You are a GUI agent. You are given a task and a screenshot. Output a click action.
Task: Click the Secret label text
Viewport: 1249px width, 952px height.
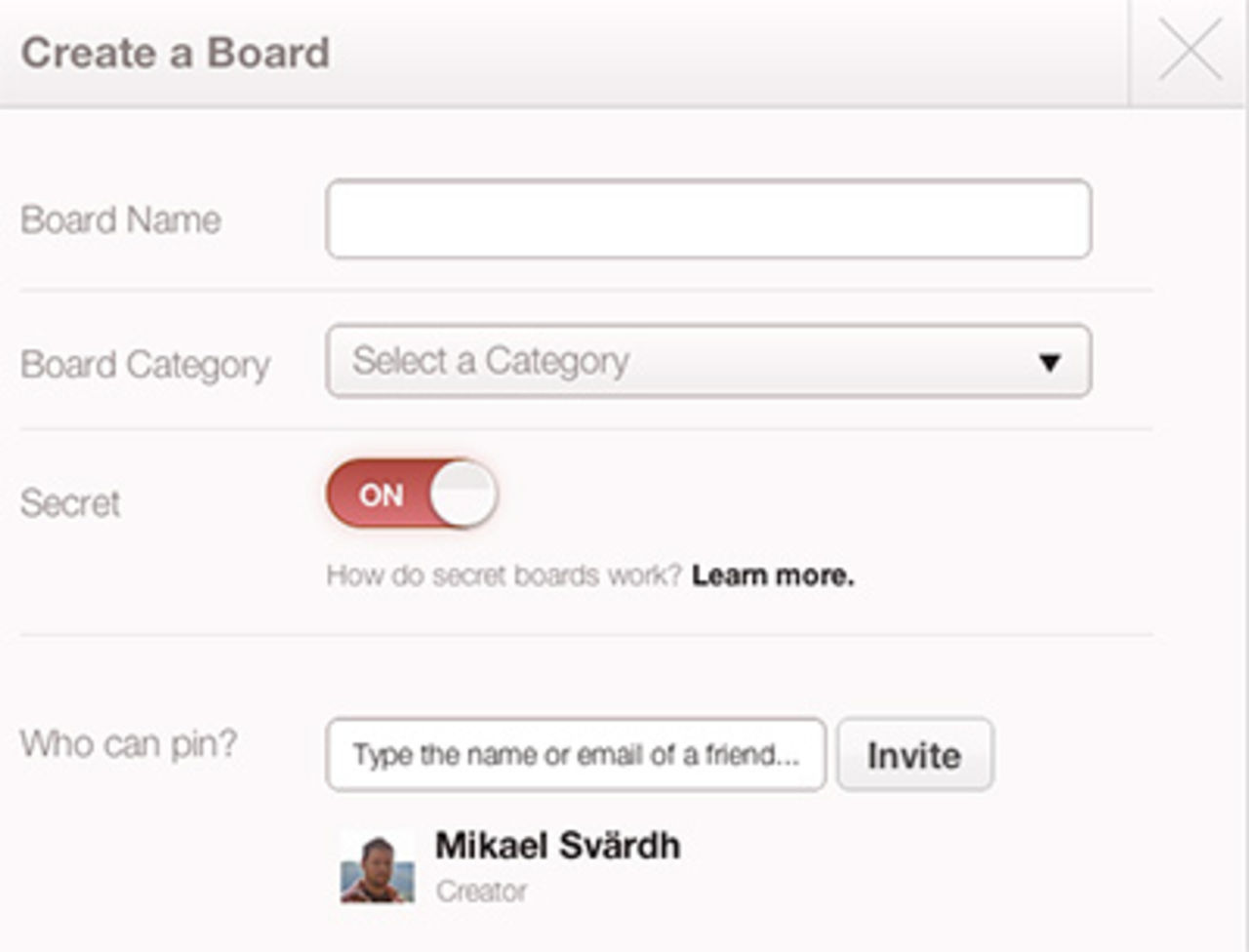tap(70, 503)
